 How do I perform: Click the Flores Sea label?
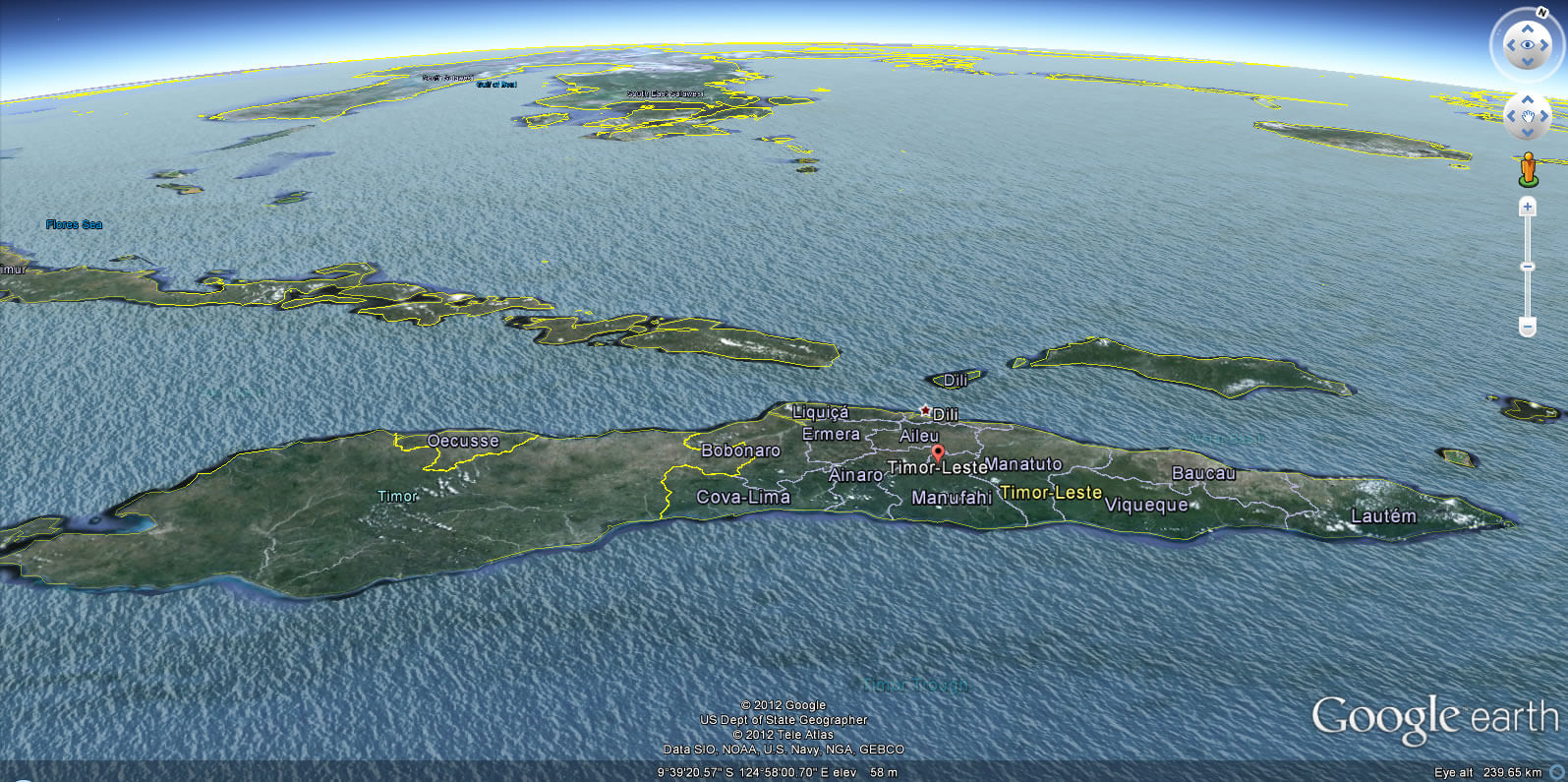point(74,224)
